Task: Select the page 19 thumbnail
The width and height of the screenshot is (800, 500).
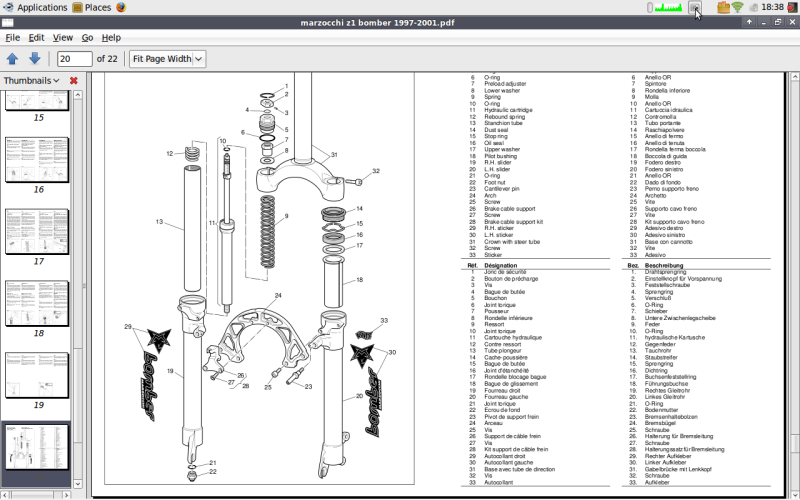Action: coord(37,376)
